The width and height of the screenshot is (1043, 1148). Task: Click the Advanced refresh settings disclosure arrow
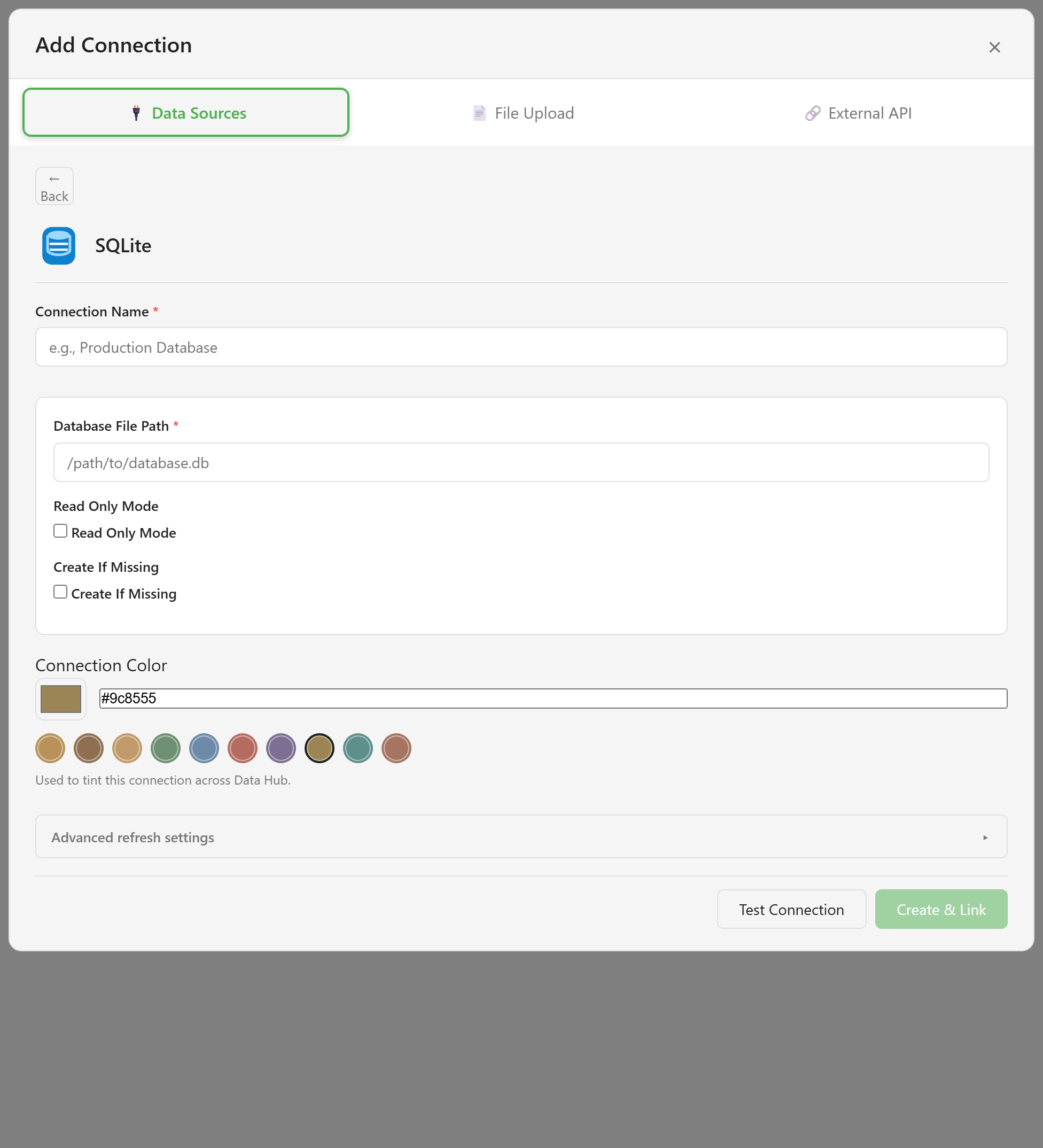click(x=985, y=837)
